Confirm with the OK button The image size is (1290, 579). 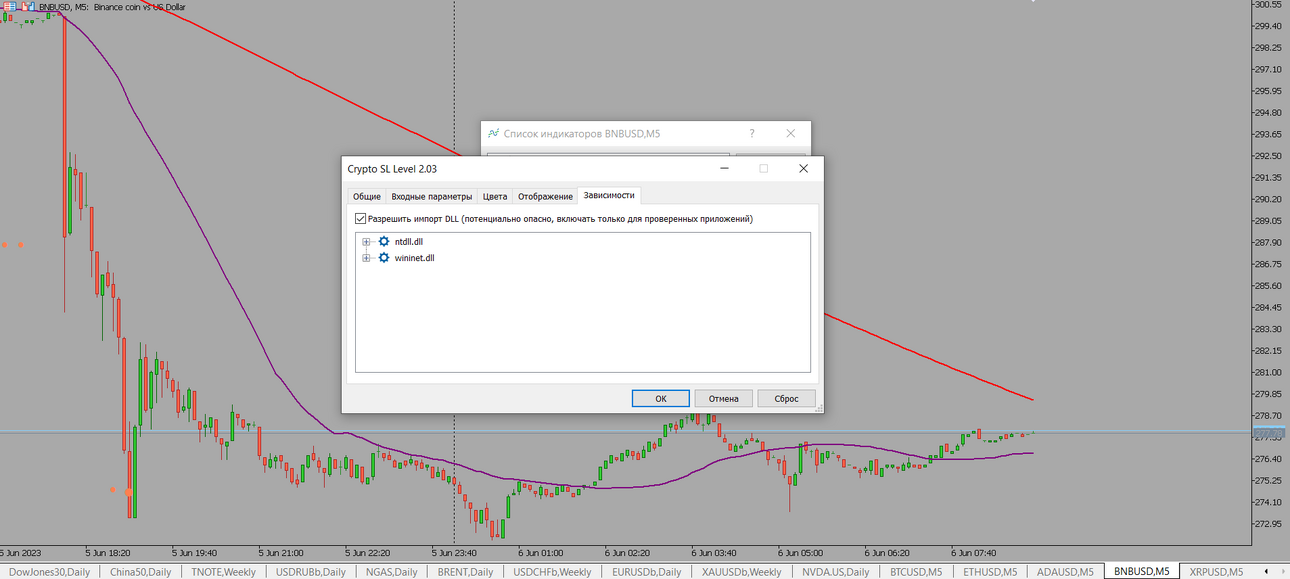coord(660,398)
